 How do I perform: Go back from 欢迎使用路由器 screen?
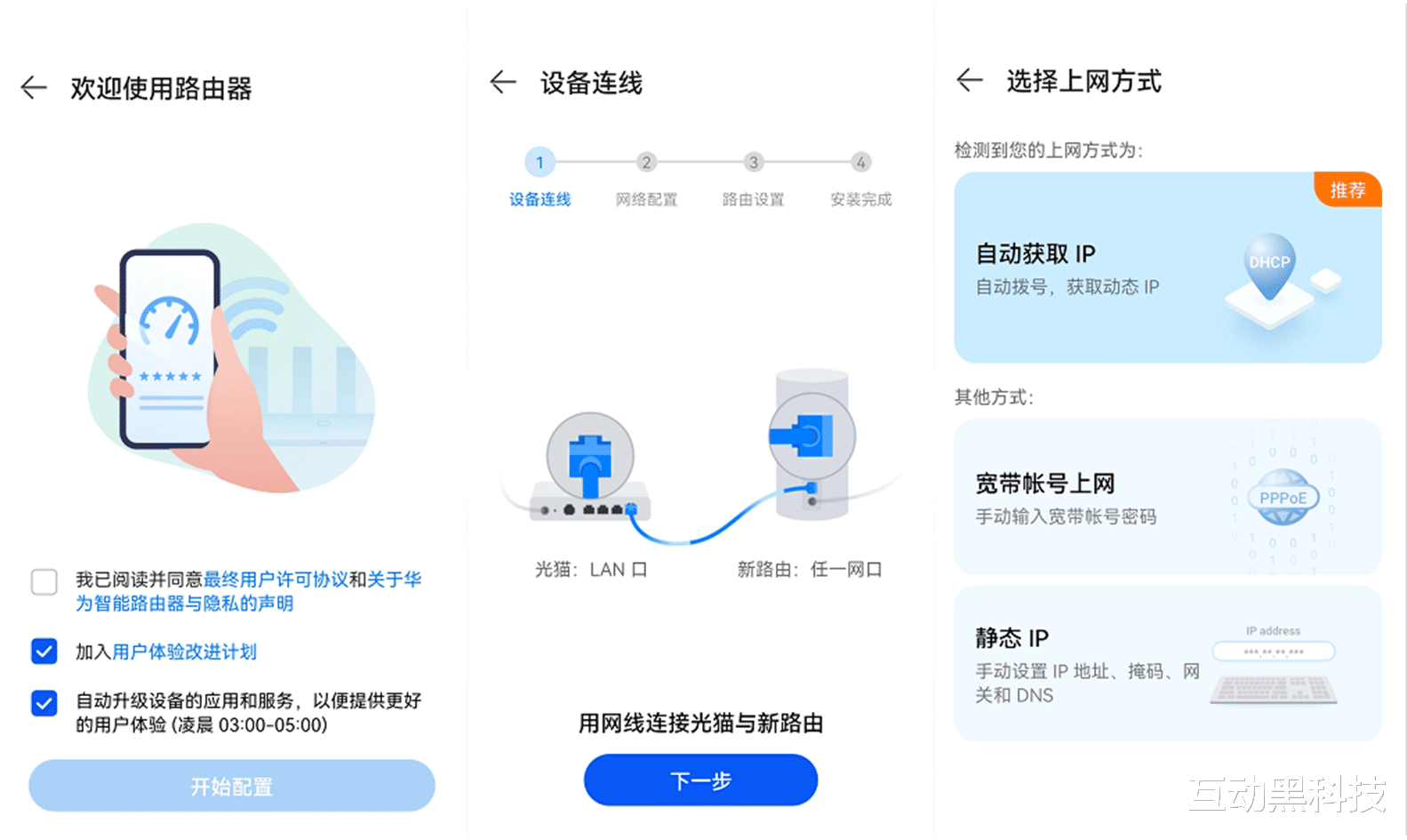(34, 87)
